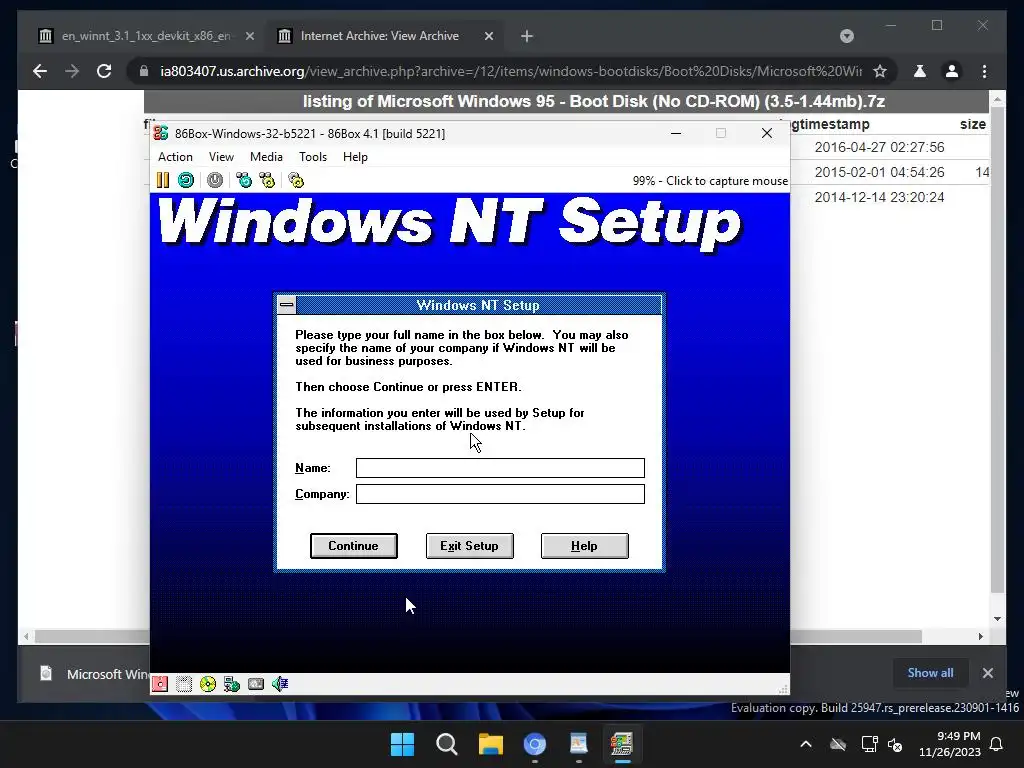This screenshot has height=768, width=1024.
Task: Click the red floppy drive status icon
Action: 160,684
